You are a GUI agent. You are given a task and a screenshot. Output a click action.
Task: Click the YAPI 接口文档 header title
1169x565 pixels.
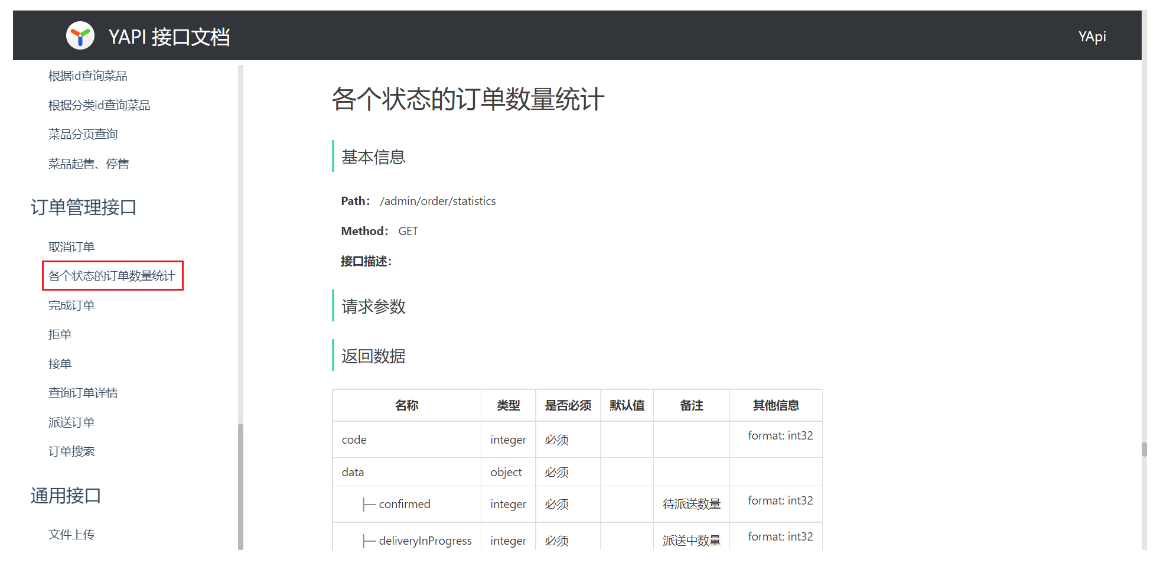point(169,37)
